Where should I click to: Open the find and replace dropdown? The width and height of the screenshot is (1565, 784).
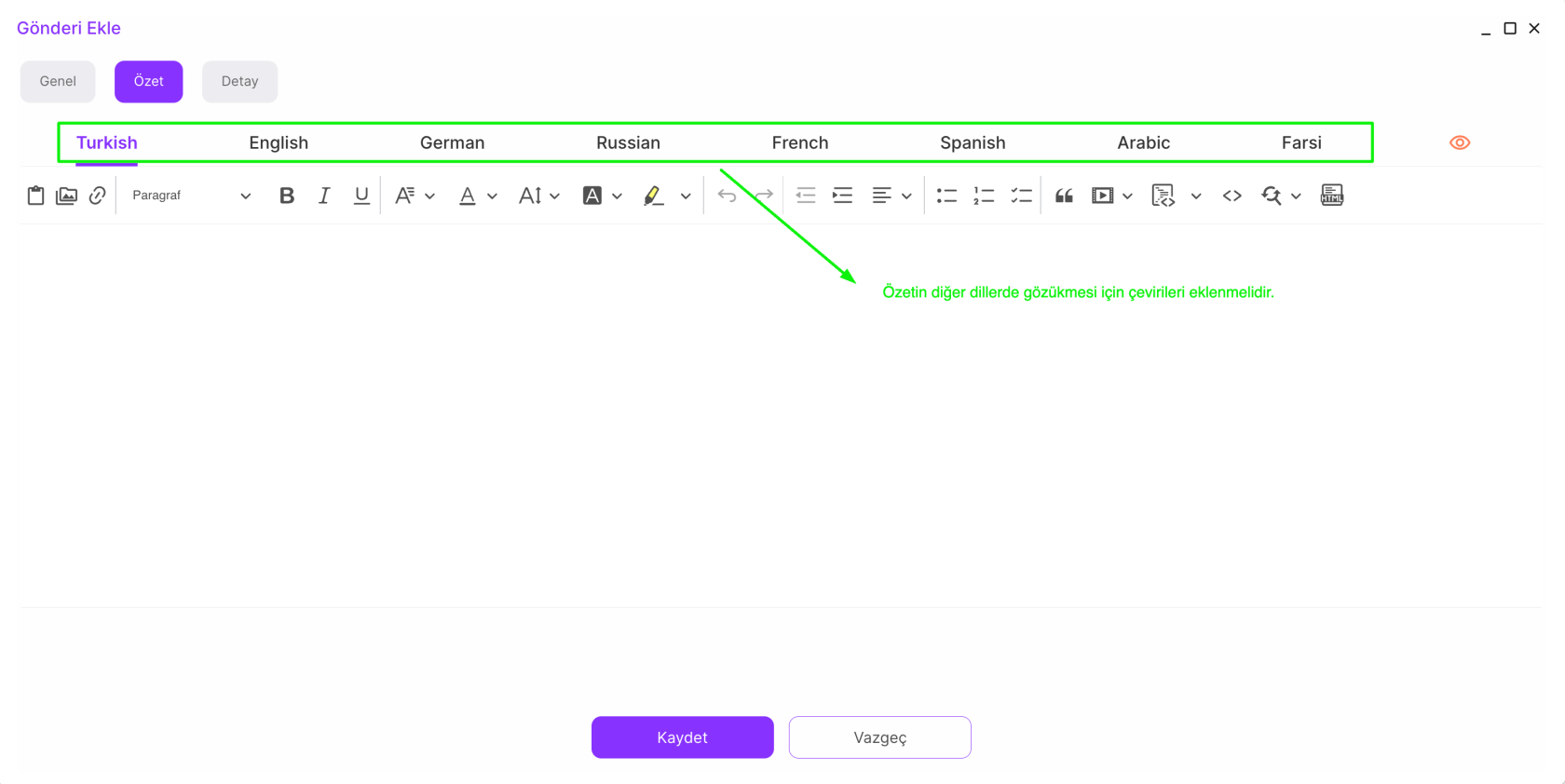click(1295, 196)
